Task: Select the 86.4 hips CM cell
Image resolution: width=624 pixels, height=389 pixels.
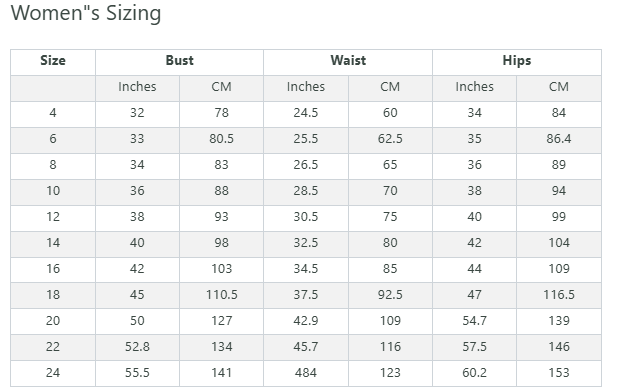Action: (559, 139)
